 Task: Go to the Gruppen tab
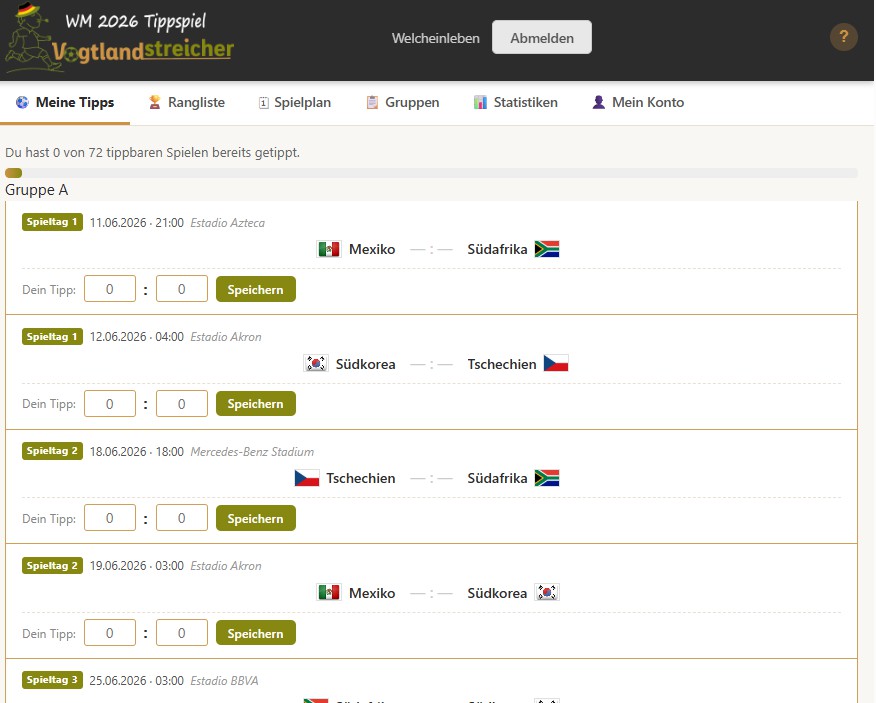(x=403, y=103)
